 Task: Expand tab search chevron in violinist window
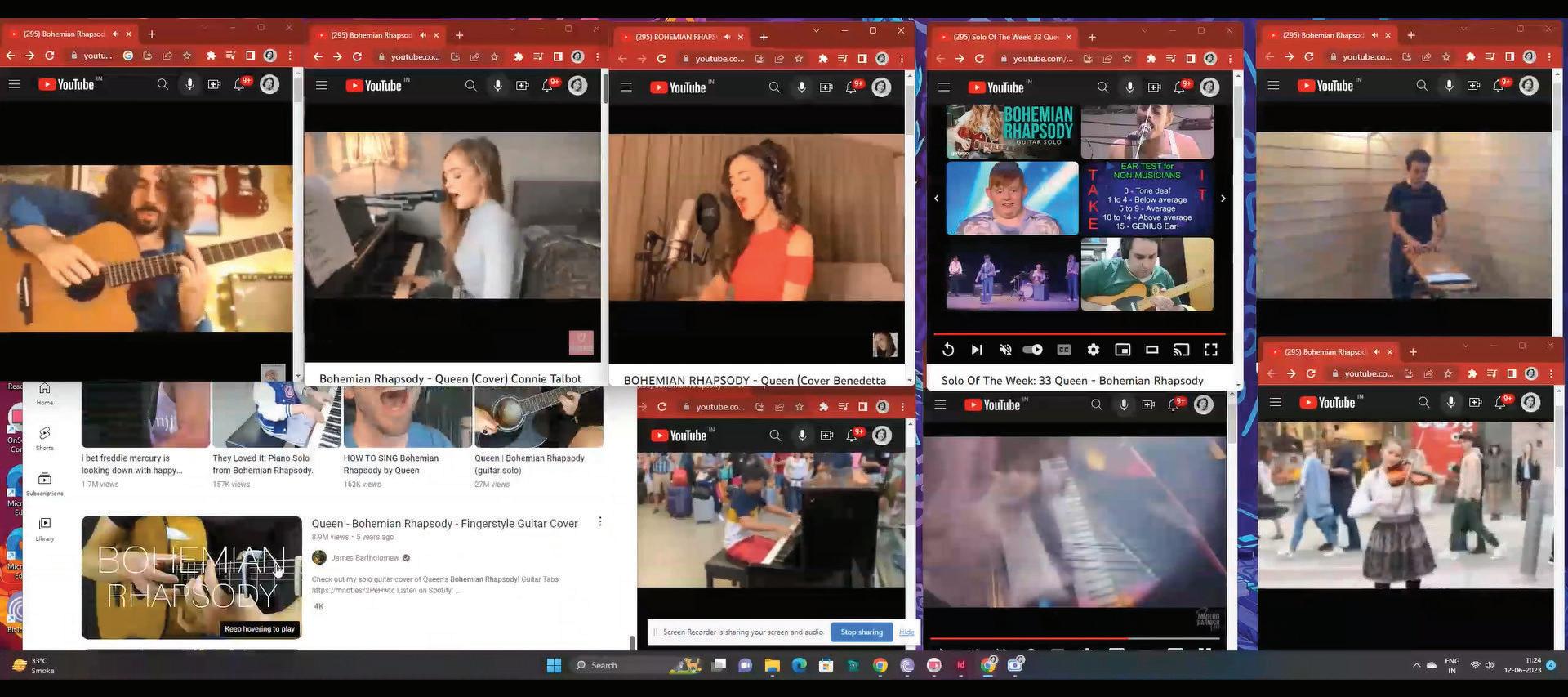(x=1465, y=346)
